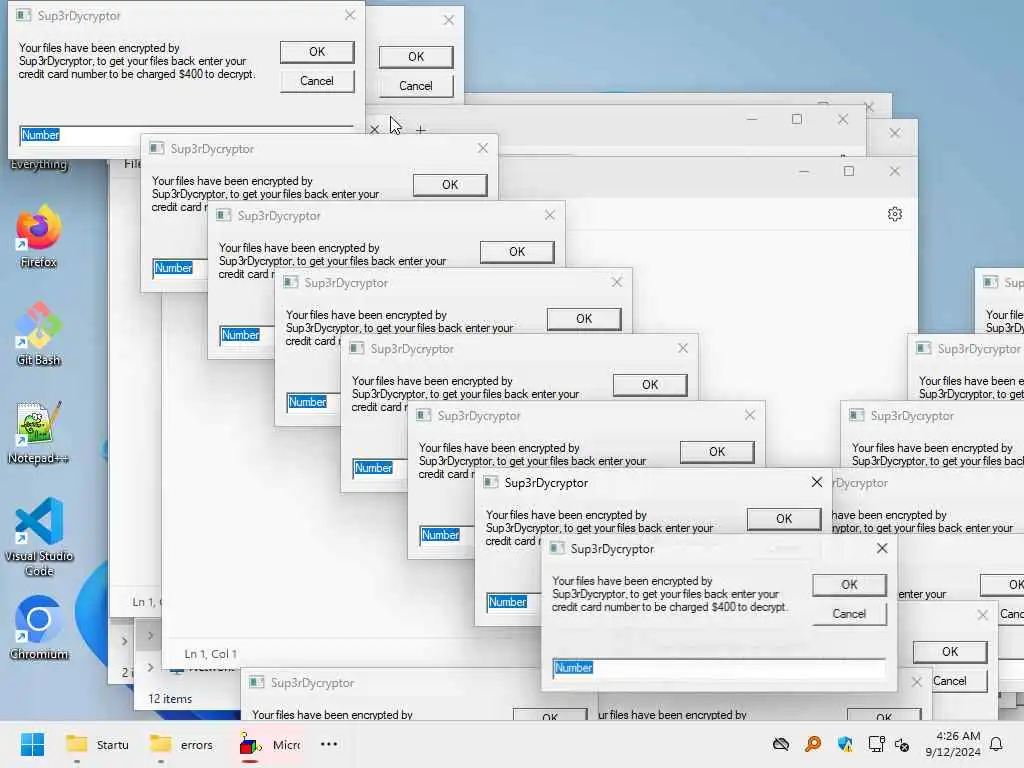Screen dimensions: 1024x768
Task: Click OK in the dark-titled dialog directly behind the active dialog
Action: [x=784, y=519]
